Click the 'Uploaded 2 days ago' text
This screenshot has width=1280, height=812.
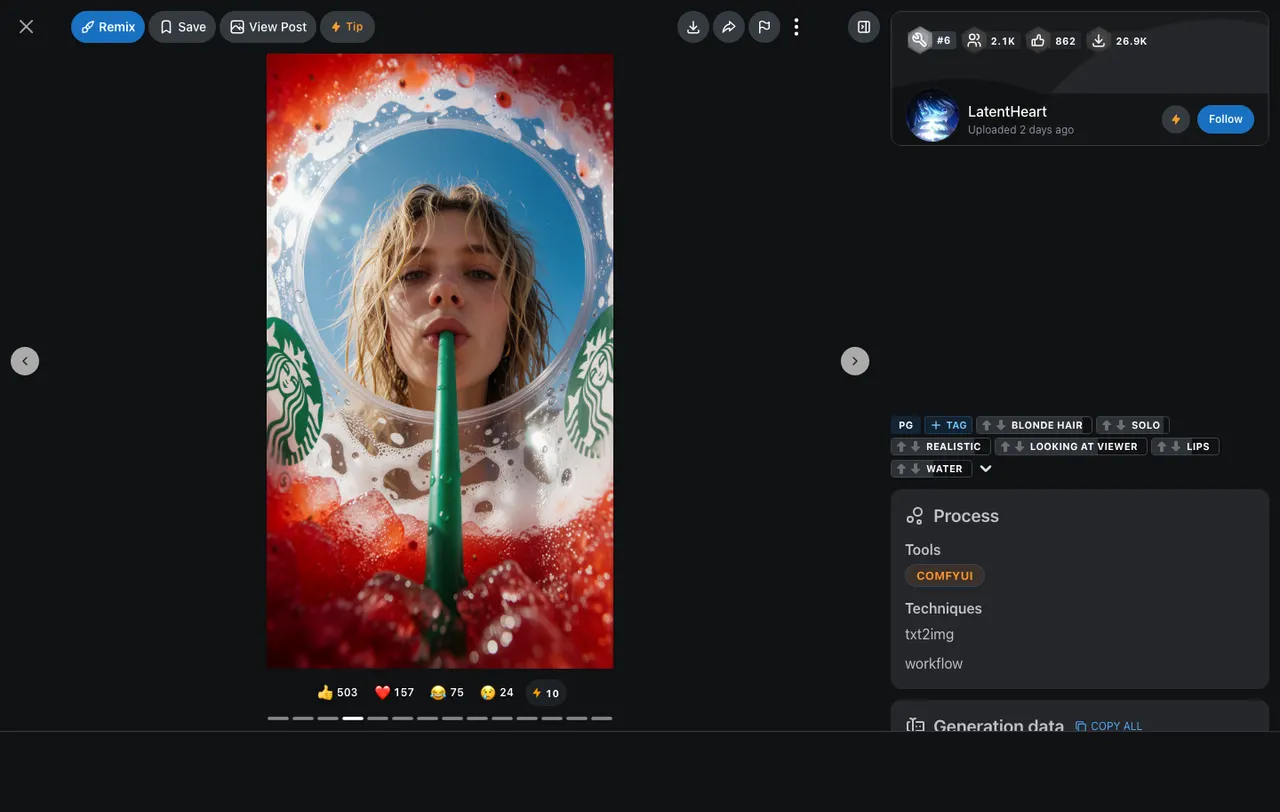pos(1021,130)
